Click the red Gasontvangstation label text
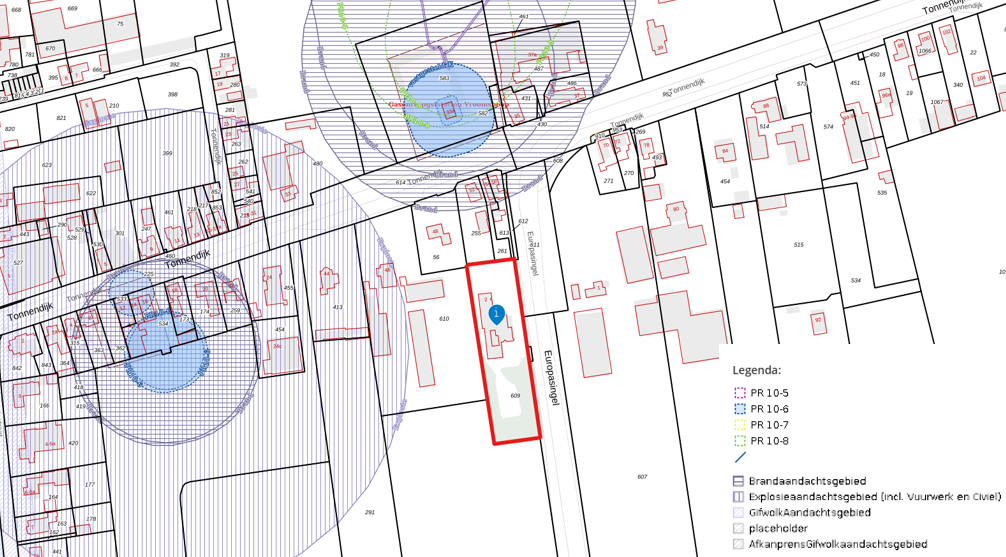The width and height of the screenshot is (1006, 557). 448,104
